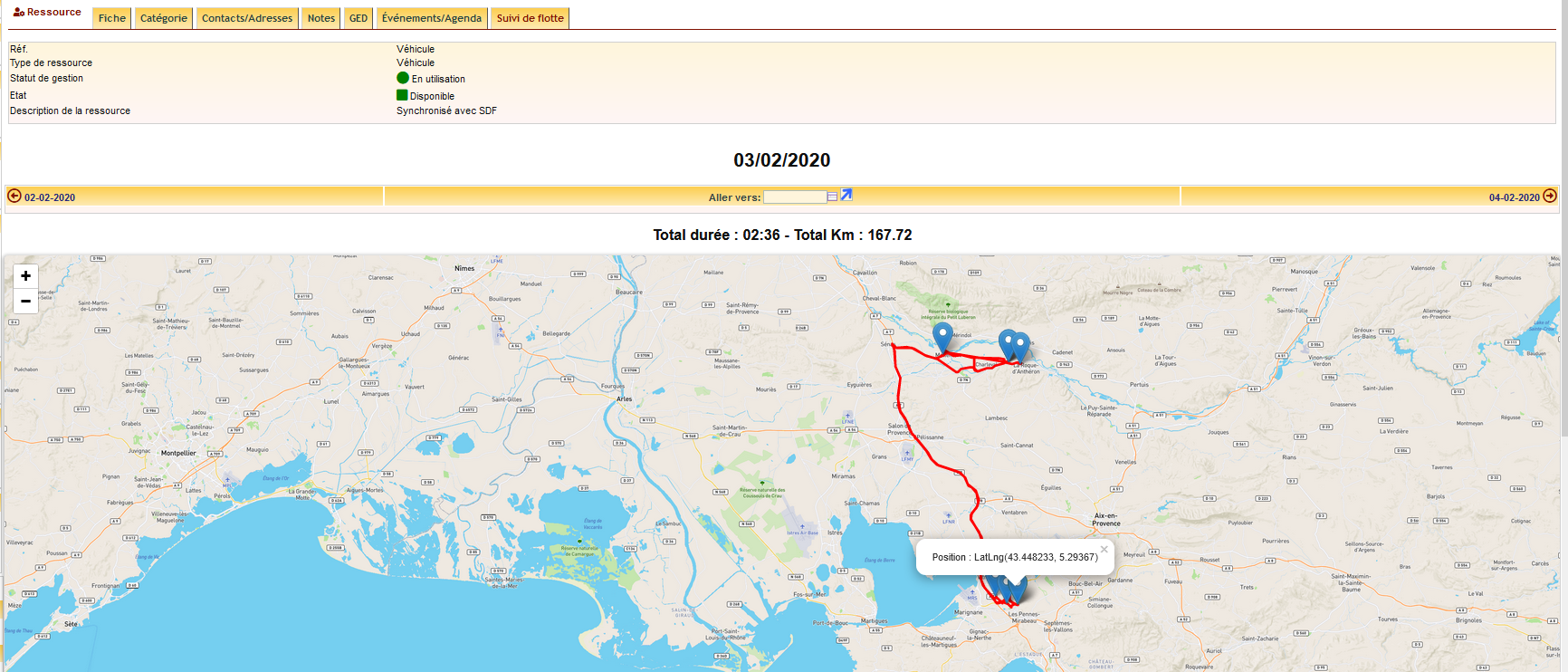Open the Notes tab
Image resolution: width=1568 pixels, height=672 pixels.
(321, 18)
